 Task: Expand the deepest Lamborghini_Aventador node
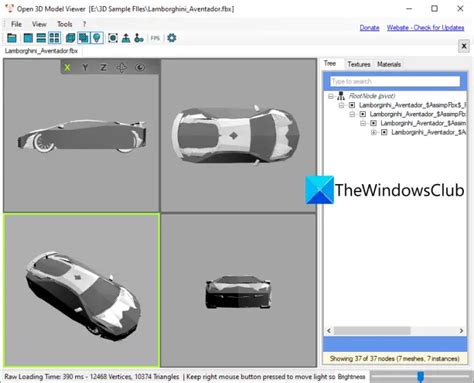tap(374, 132)
